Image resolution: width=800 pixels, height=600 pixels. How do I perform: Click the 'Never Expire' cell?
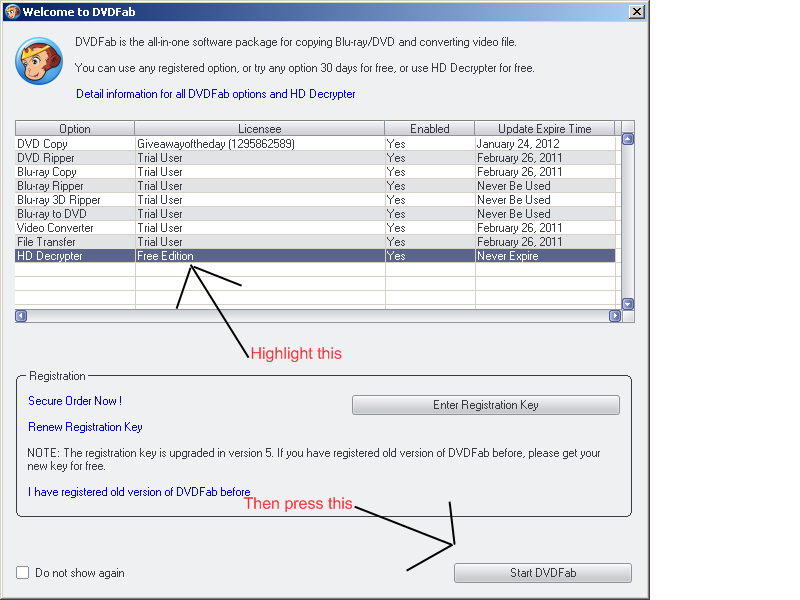click(545, 256)
